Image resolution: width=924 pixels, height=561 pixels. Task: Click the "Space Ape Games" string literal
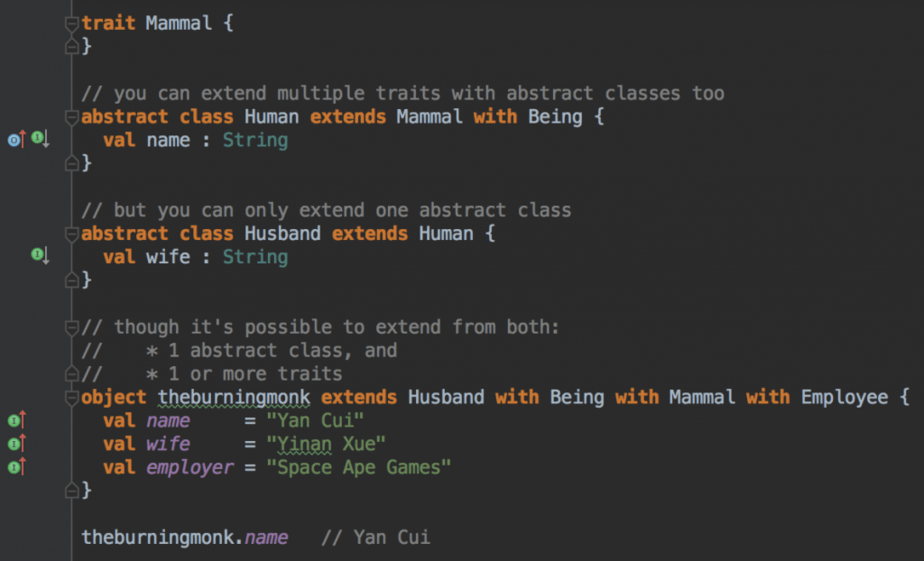click(359, 467)
